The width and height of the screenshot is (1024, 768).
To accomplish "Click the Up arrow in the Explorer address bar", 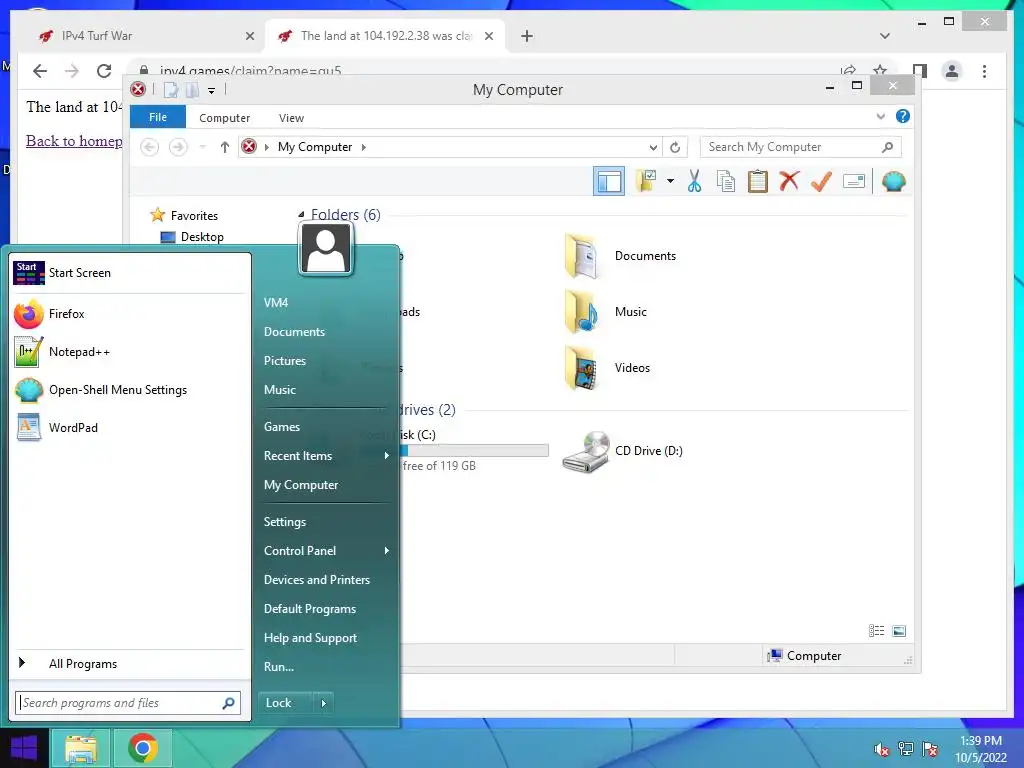I will click(x=225, y=147).
